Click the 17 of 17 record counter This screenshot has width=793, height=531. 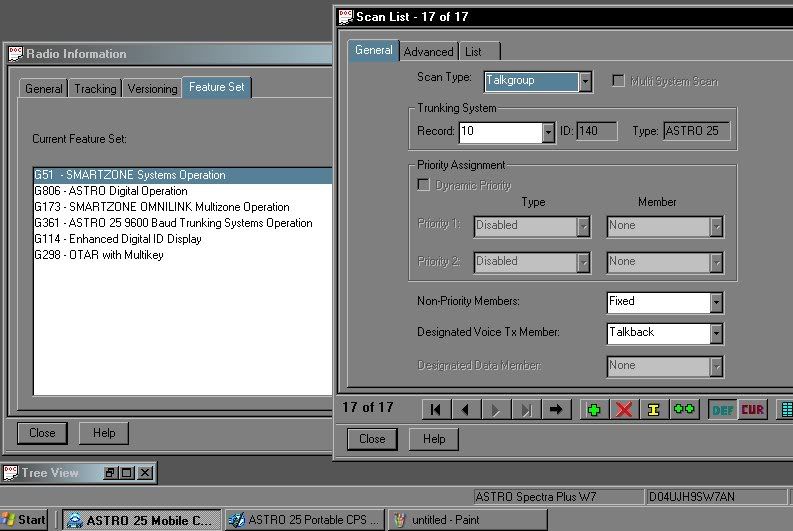coord(368,407)
